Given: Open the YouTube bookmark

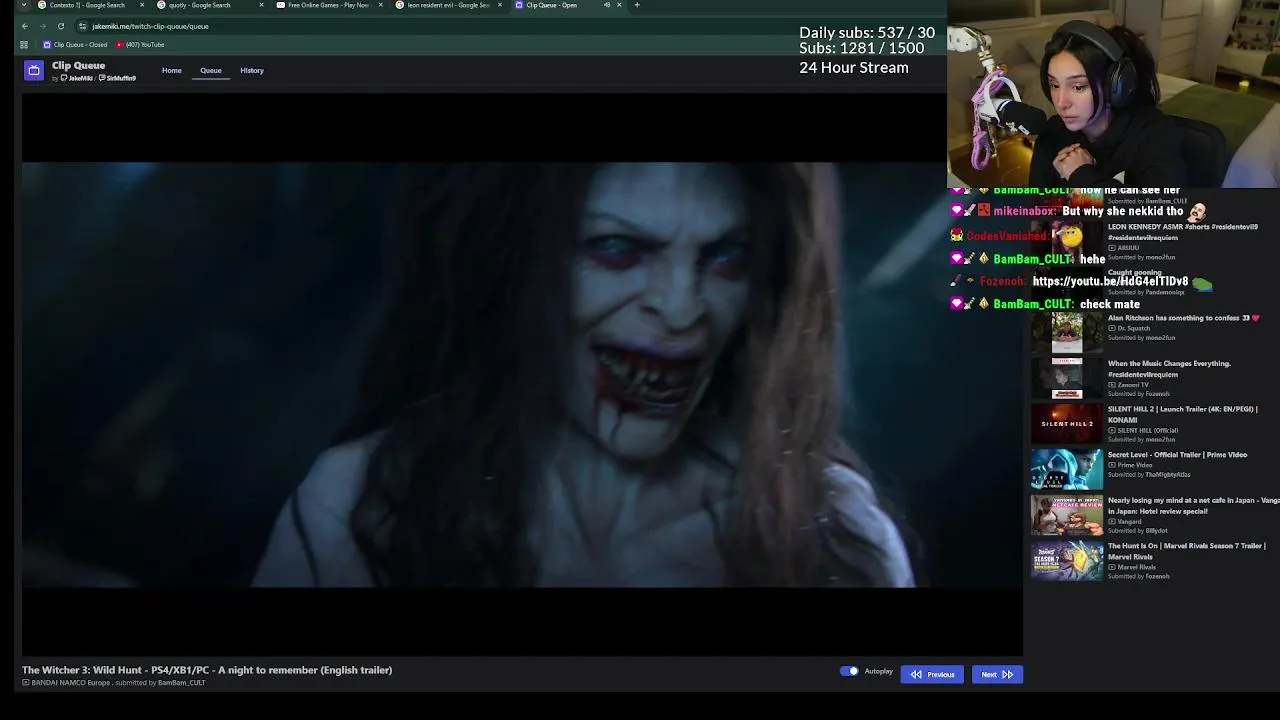Looking at the screenshot, I should pyautogui.click(x=140, y=45).
